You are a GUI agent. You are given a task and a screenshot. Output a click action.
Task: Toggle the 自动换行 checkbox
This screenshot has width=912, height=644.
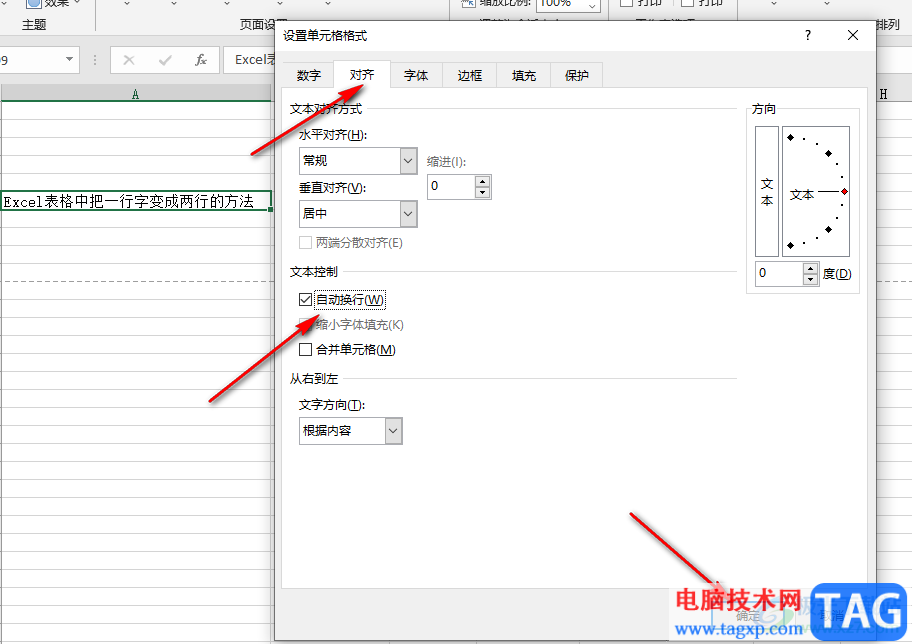click(305, 300)
